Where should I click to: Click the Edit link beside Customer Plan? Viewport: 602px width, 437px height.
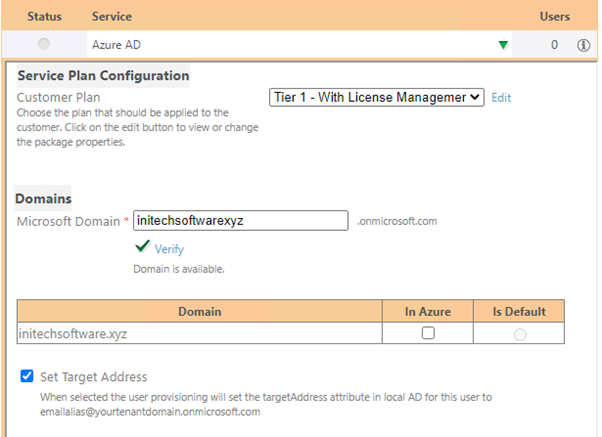click(501, 98)
